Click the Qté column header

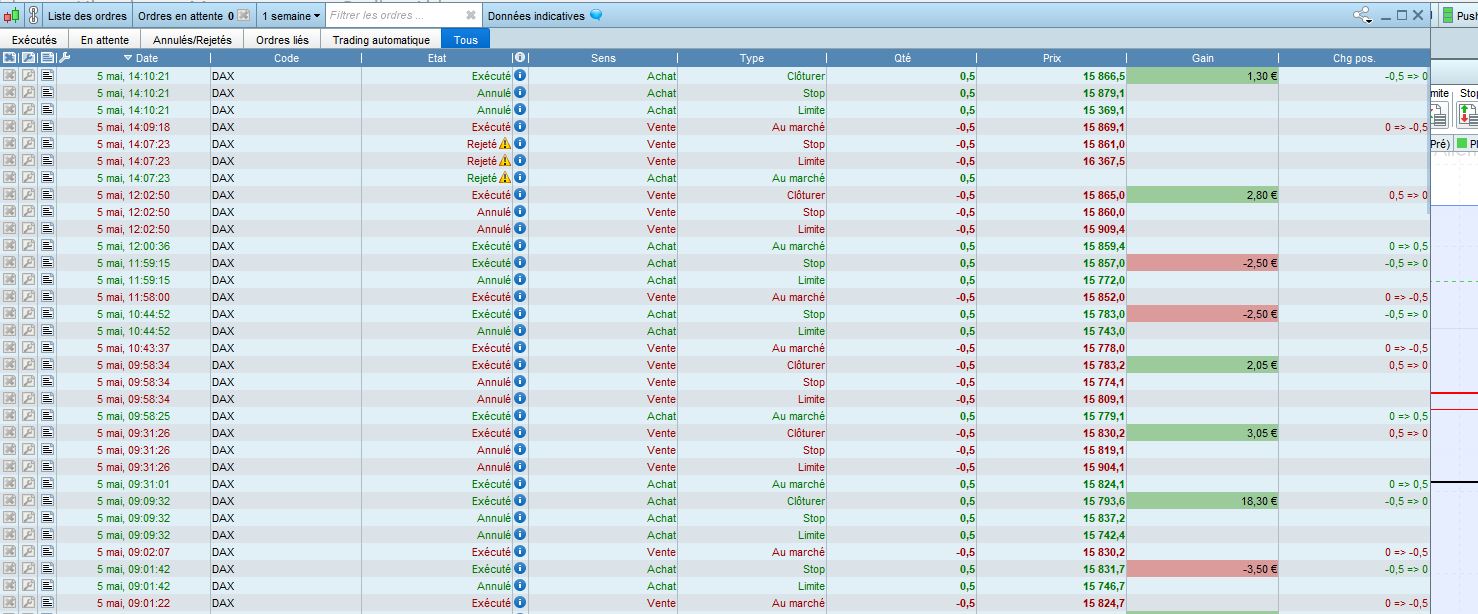(902, 58)
